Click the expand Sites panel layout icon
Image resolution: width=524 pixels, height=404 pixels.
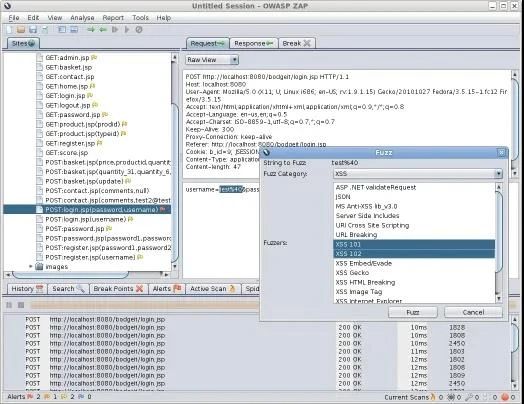point(62,30)
